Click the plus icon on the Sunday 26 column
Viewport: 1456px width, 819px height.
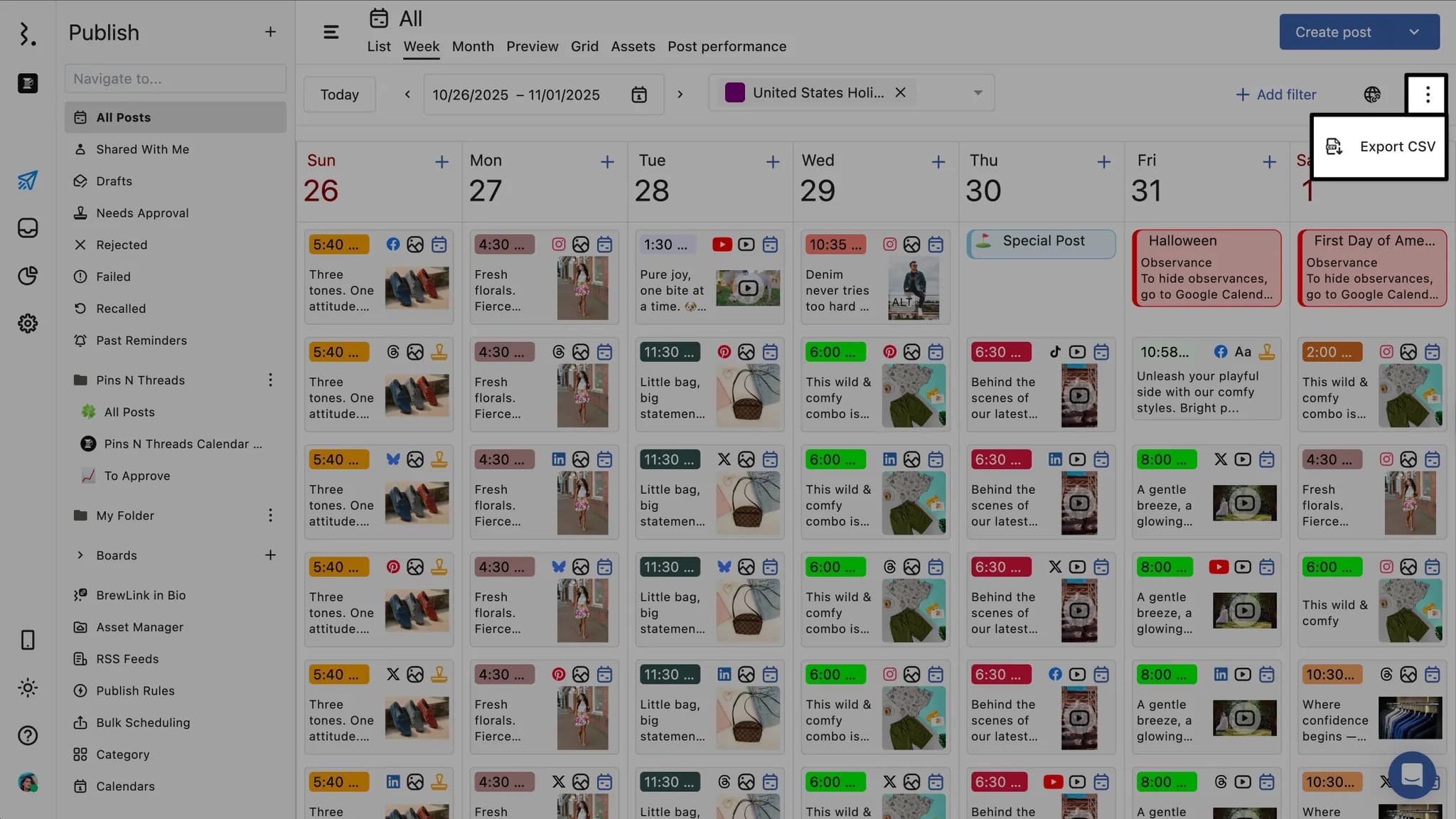point(441,162)
